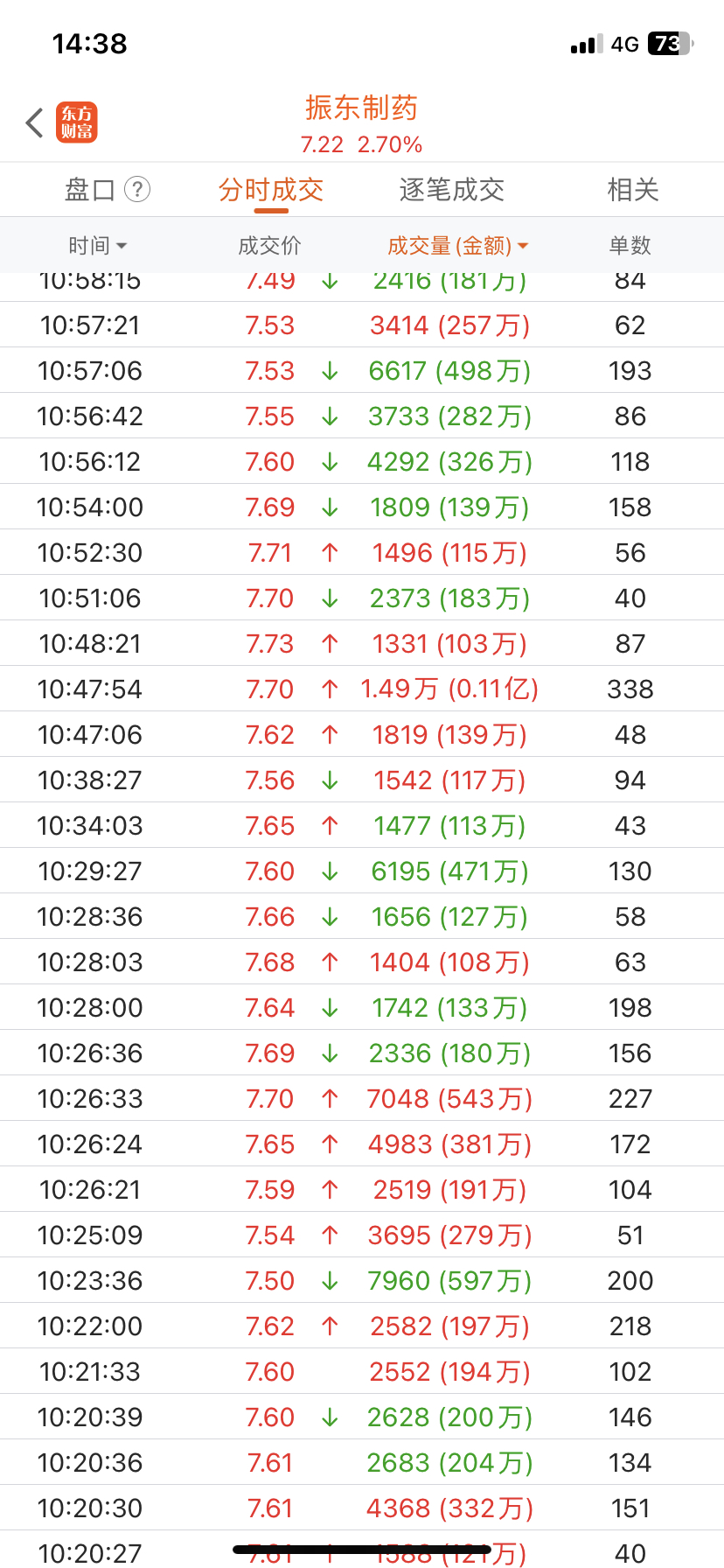Image resolution: width=724 pixels, height=1568 pixels.
Task: Tap the 盘口 help question mark icon
Action: click(137, 189)
